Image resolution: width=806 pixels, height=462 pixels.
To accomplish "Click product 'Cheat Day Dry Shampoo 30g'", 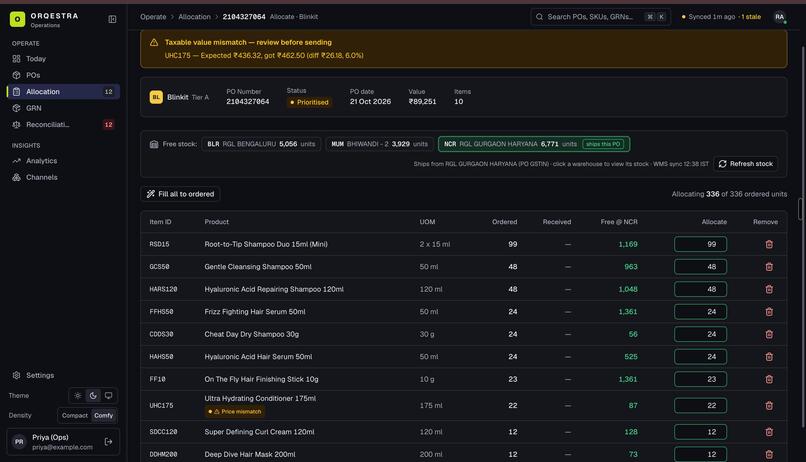I will click(251, 334).
